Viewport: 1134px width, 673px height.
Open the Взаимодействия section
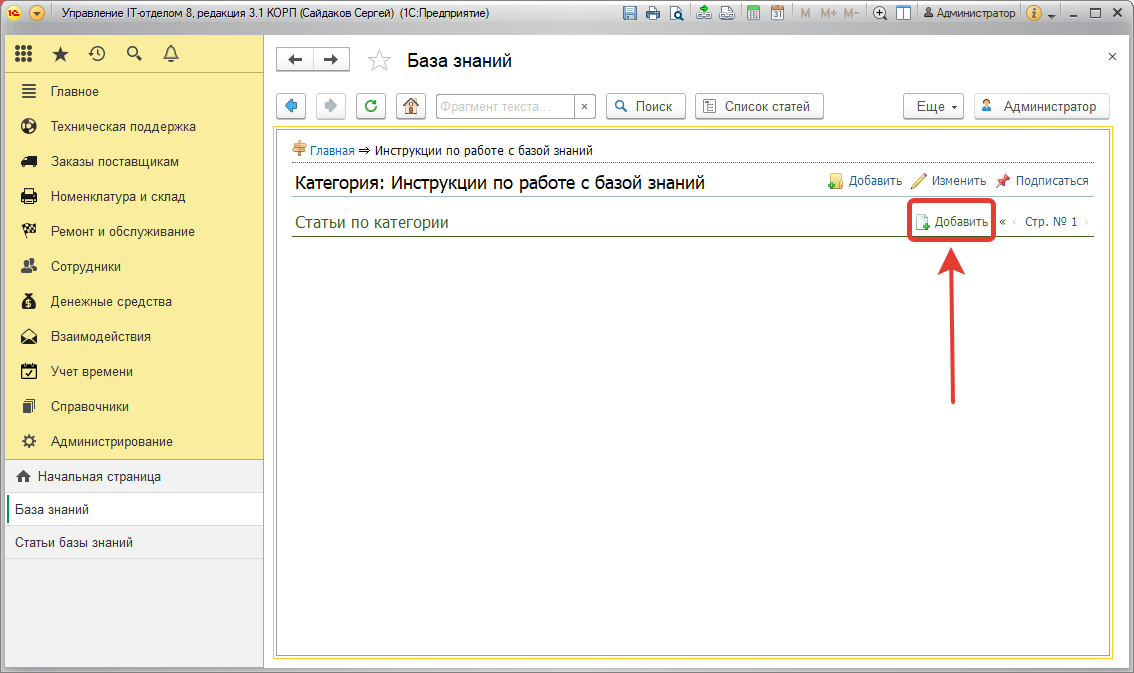coord(134,336)
